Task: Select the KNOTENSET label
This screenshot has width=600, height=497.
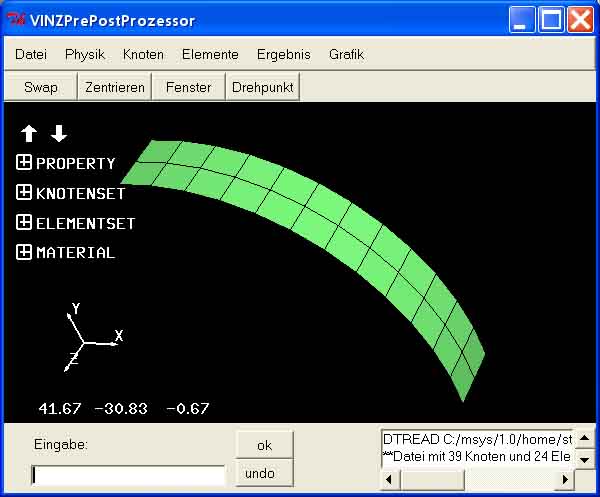Action: click(x=80, y=193)
